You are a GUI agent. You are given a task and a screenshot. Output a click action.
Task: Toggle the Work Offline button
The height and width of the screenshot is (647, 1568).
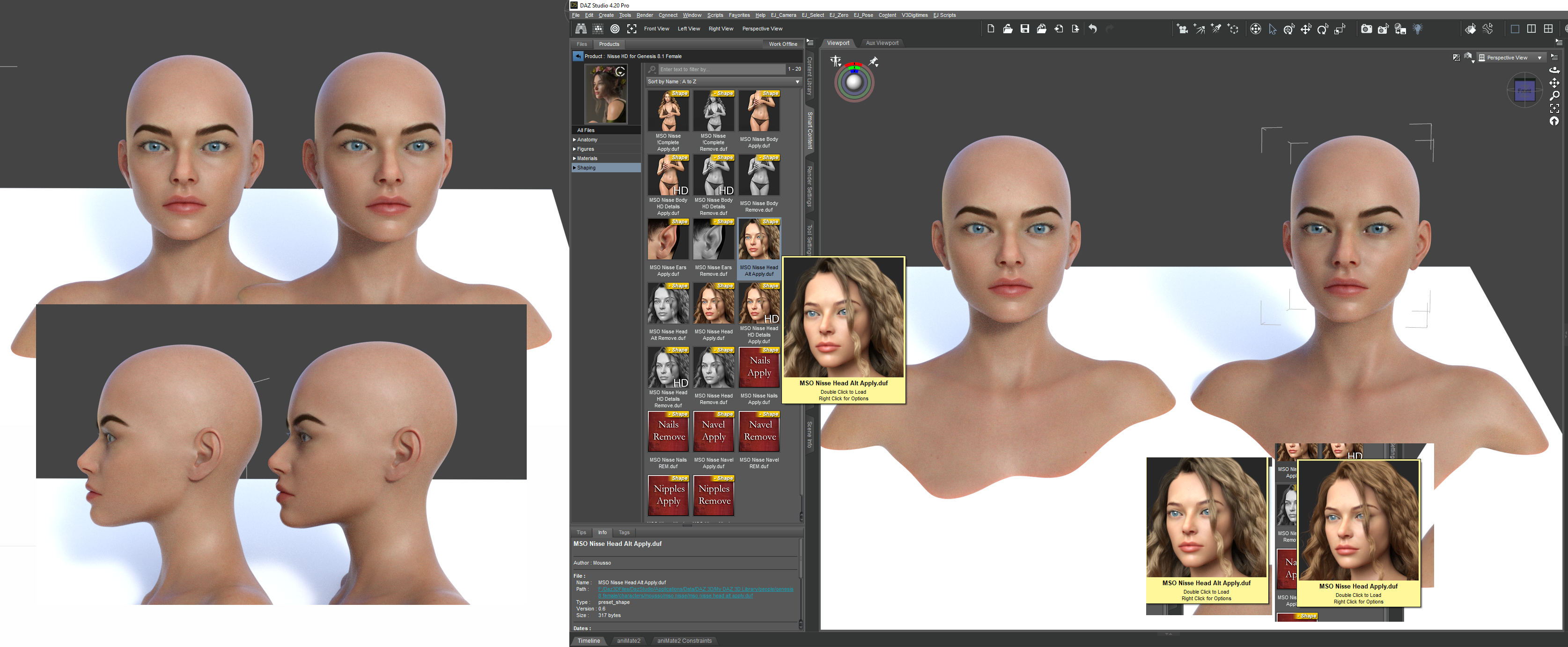782,44
